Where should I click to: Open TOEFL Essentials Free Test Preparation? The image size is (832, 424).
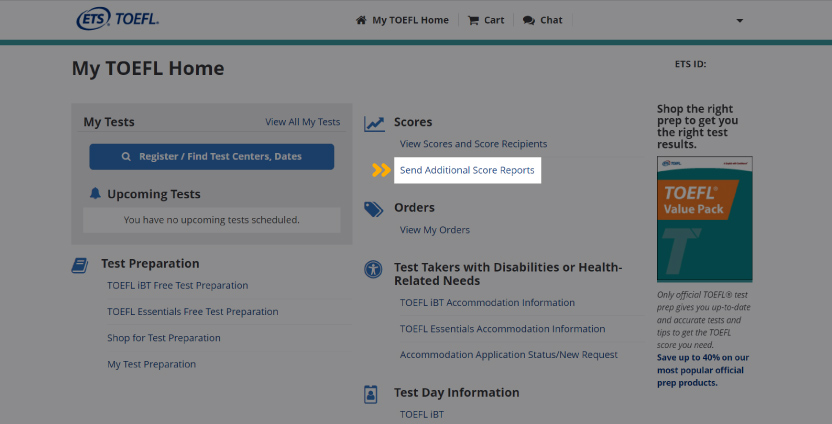(193, 311)
